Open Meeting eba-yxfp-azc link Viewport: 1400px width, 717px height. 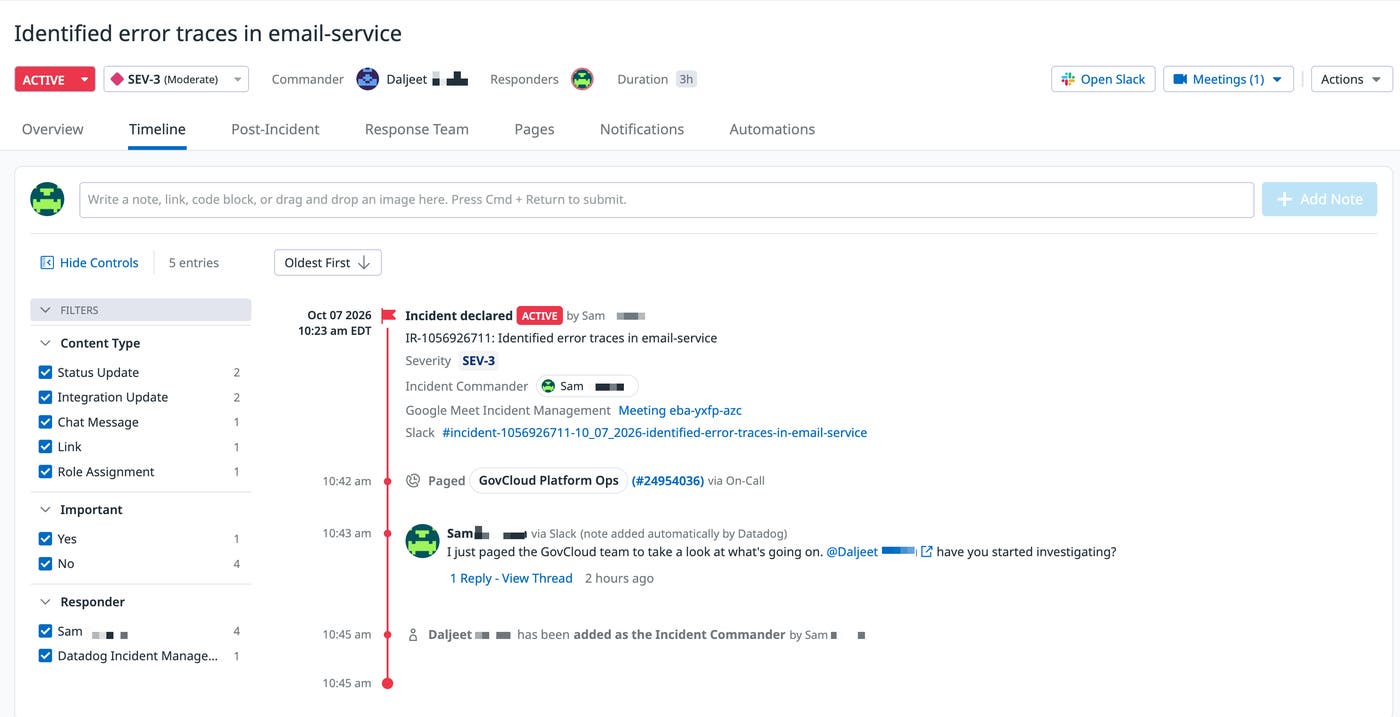point(680,410)
